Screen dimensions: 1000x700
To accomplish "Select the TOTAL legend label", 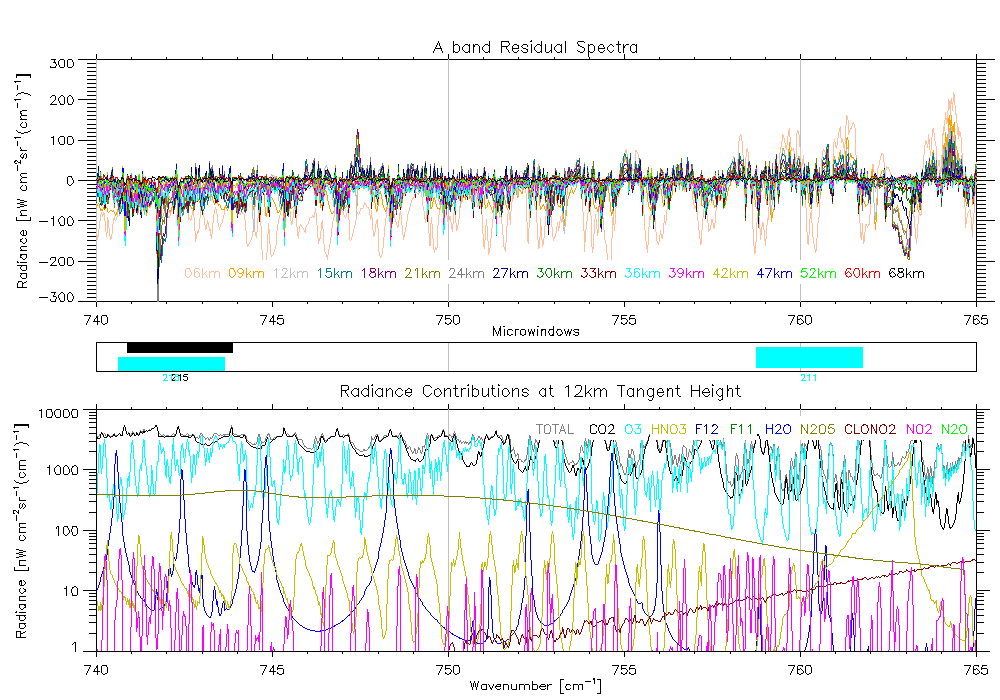I will [555, 430].
